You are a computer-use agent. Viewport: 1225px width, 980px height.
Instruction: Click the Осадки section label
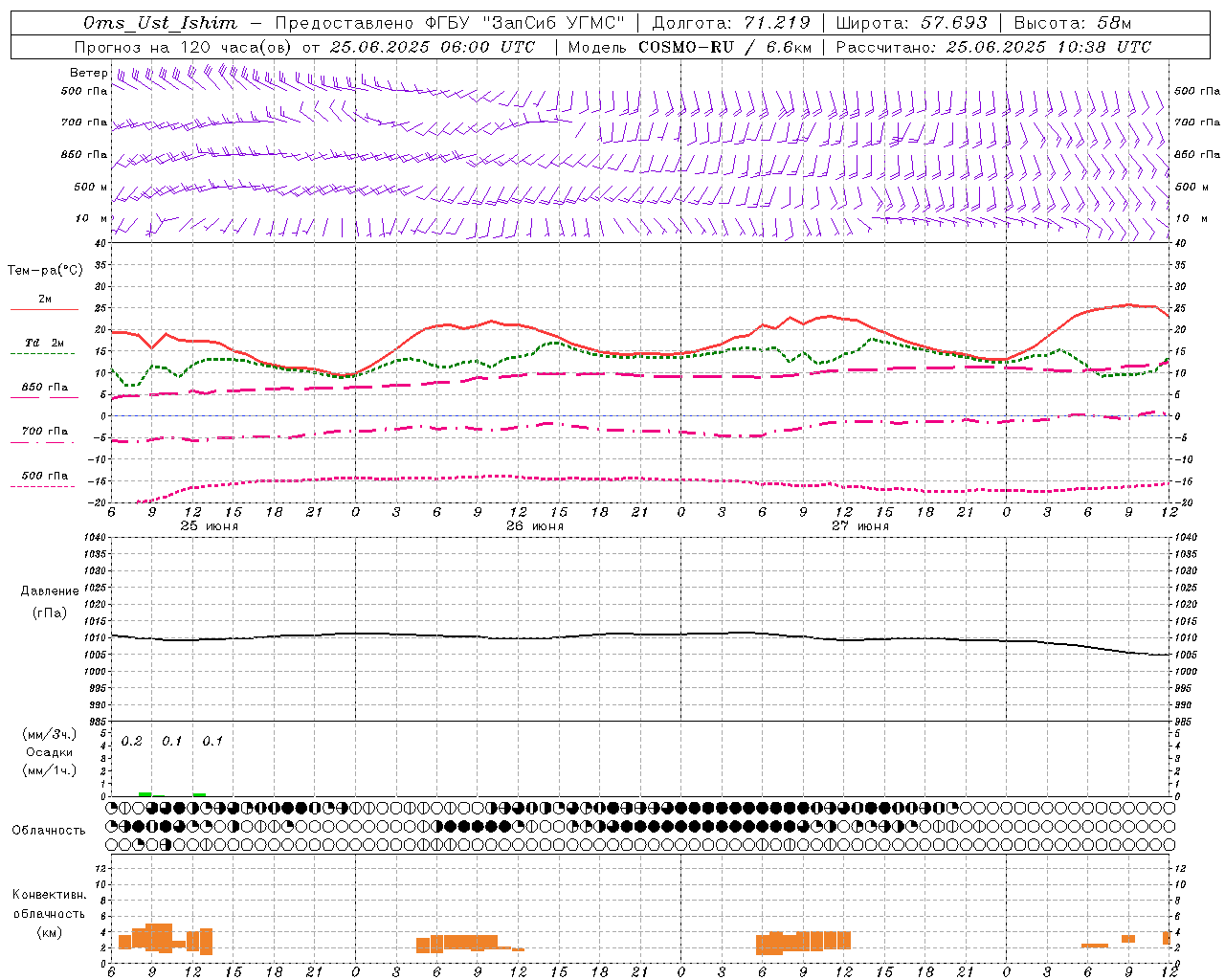pos(50,752)
